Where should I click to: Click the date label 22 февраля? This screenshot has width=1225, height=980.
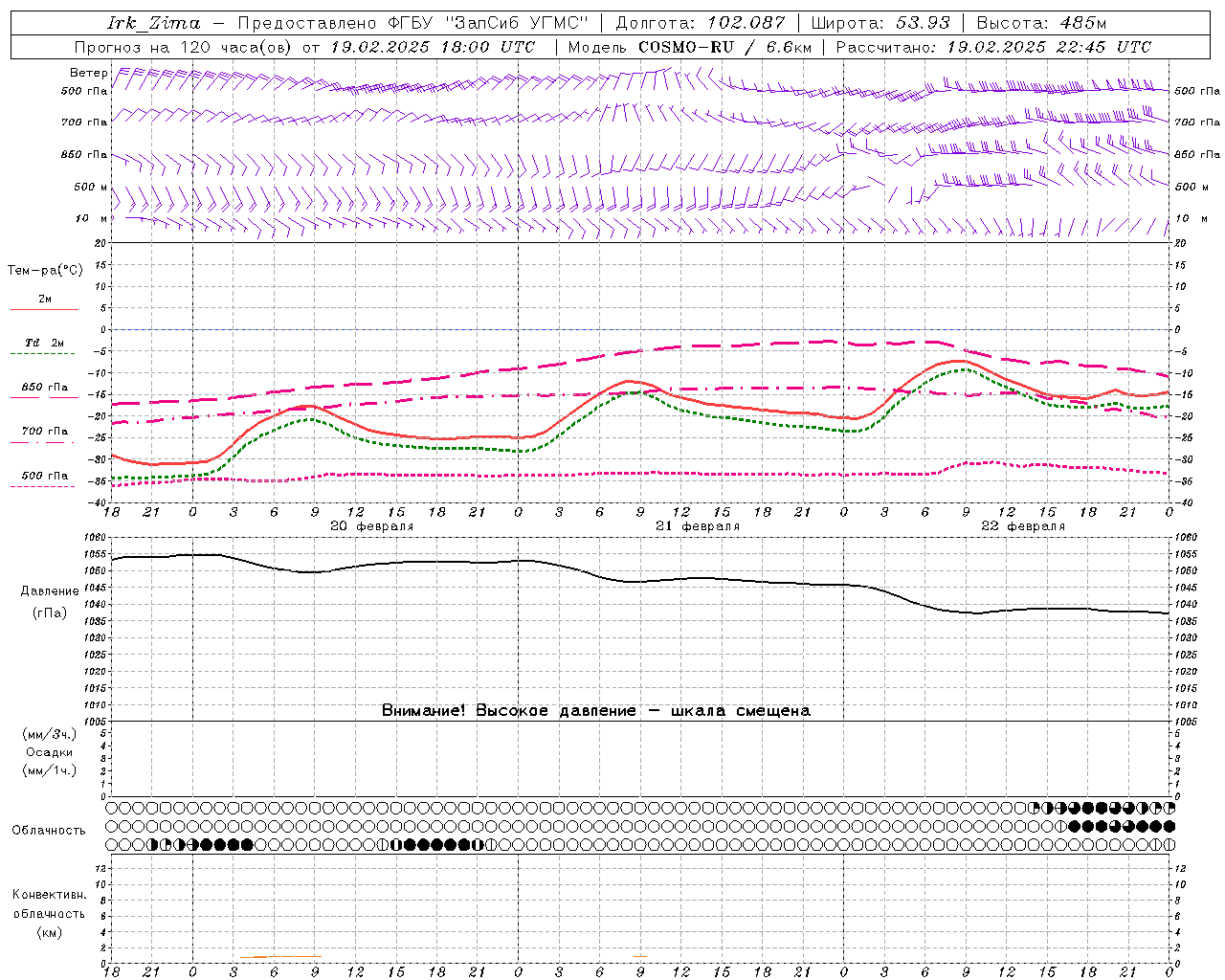point(1023,526)
